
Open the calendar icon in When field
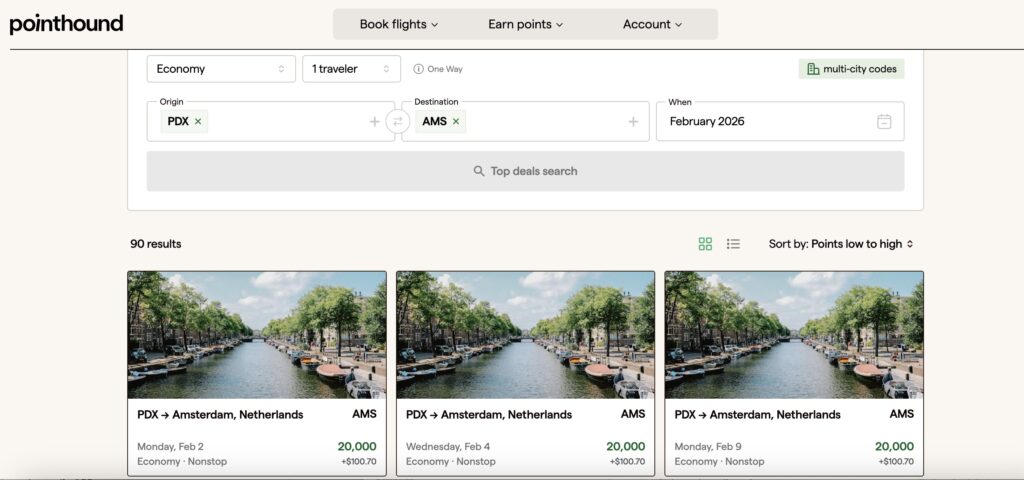click(x=884, y=121)
